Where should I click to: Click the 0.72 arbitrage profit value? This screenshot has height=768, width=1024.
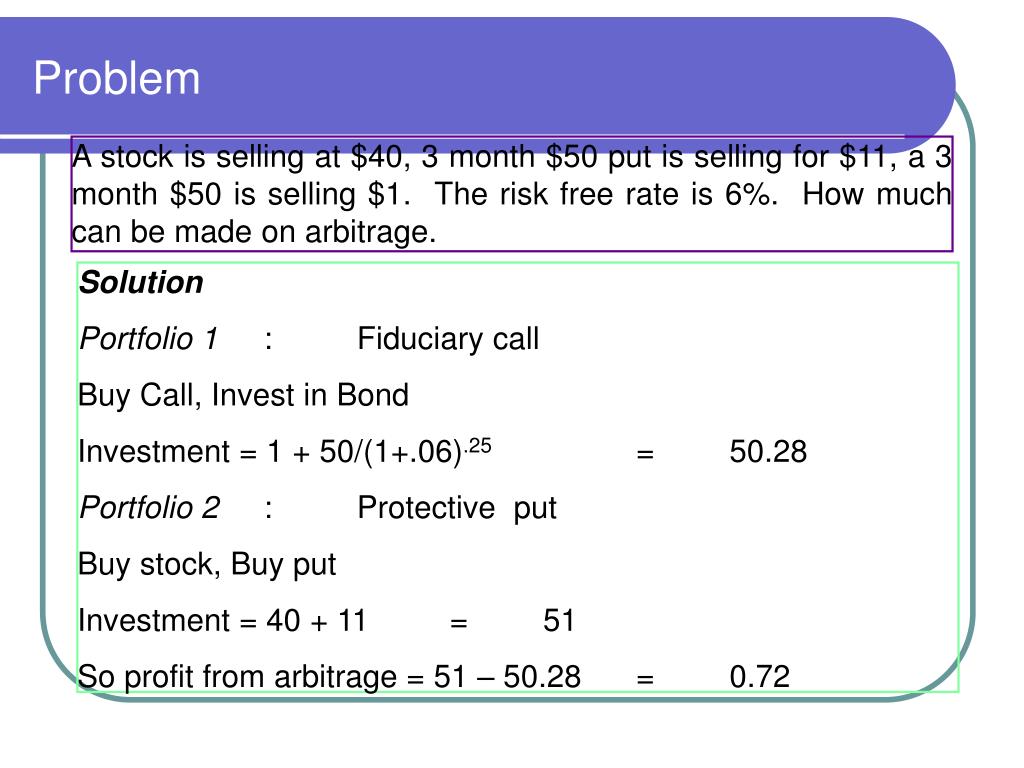[x=760, y=677]
